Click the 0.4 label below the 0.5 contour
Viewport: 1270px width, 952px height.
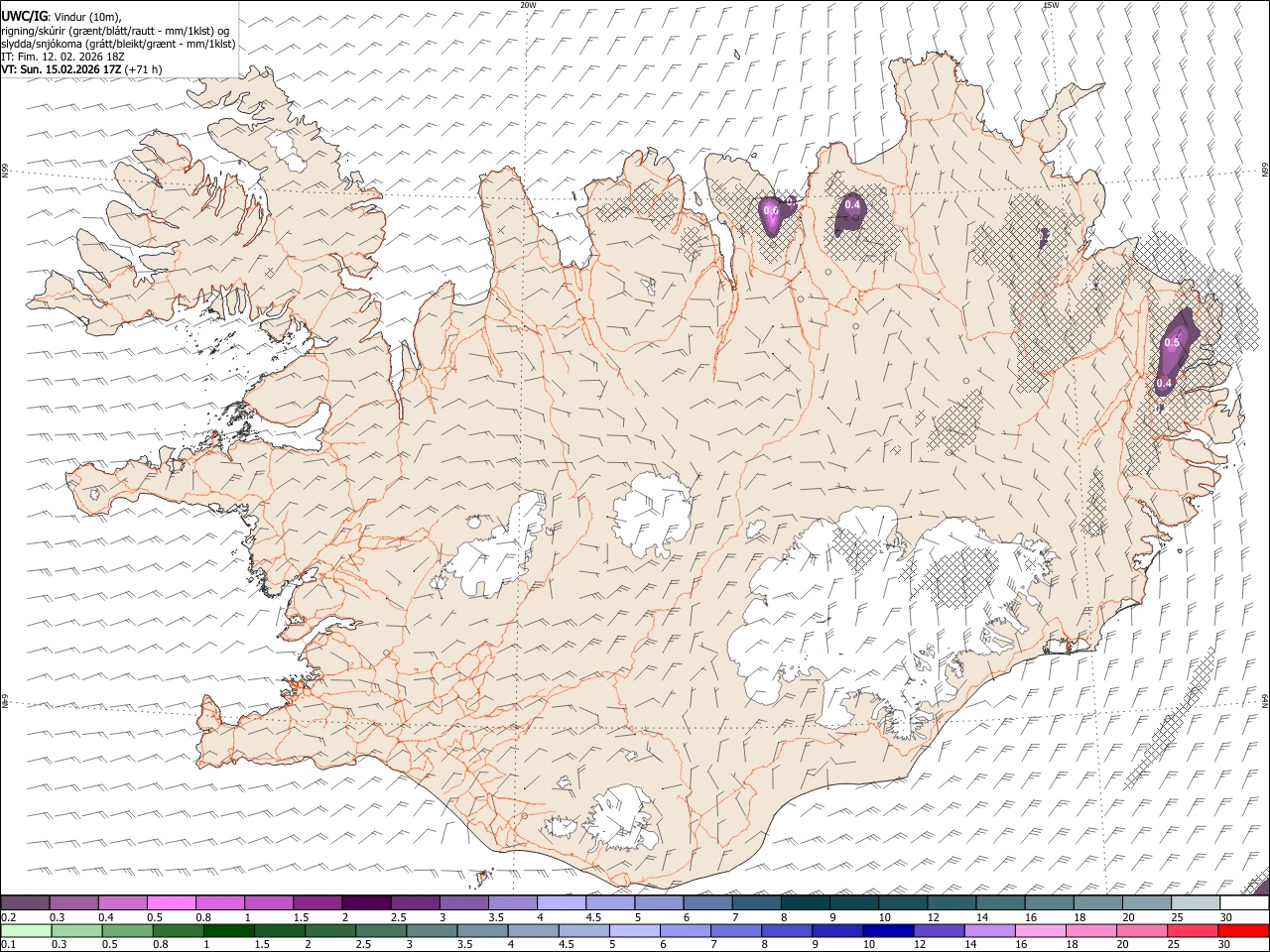point(1164,383)
